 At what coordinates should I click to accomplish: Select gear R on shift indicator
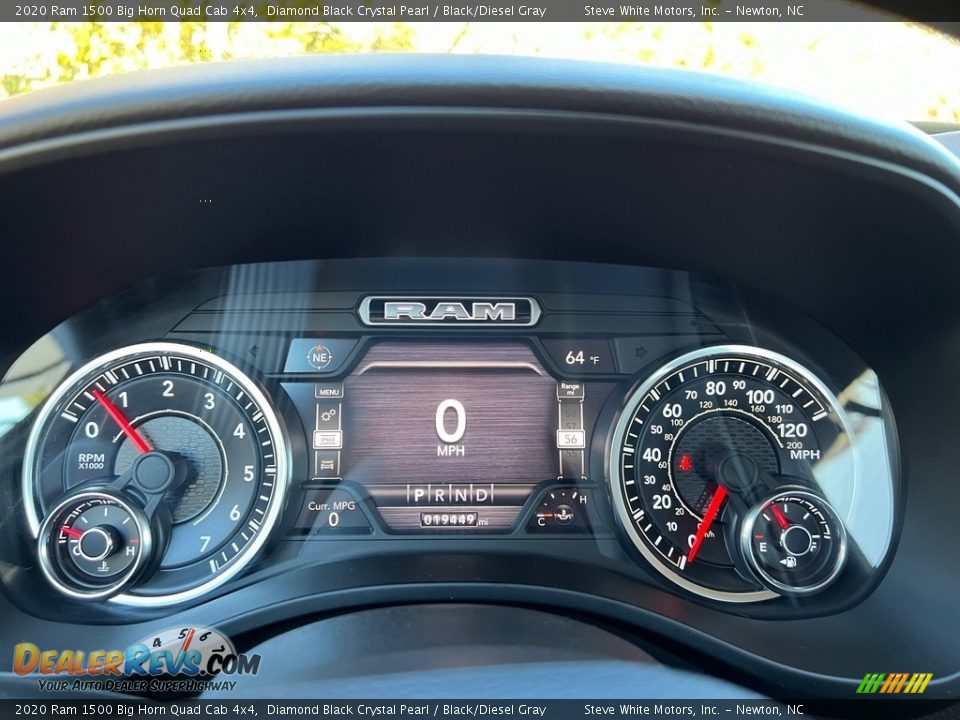(x=440, y=495)
